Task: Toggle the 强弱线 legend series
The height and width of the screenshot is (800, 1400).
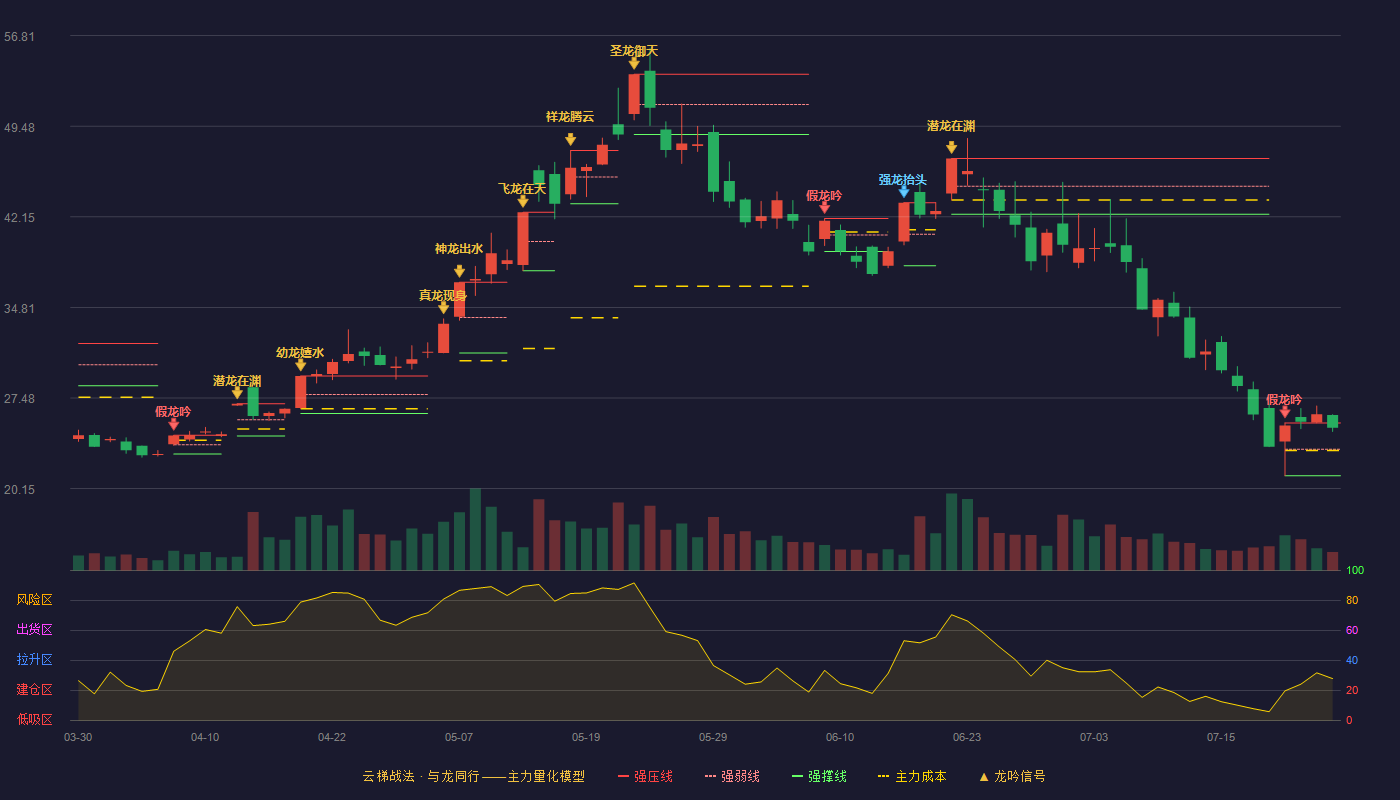Action: (732, 776)
